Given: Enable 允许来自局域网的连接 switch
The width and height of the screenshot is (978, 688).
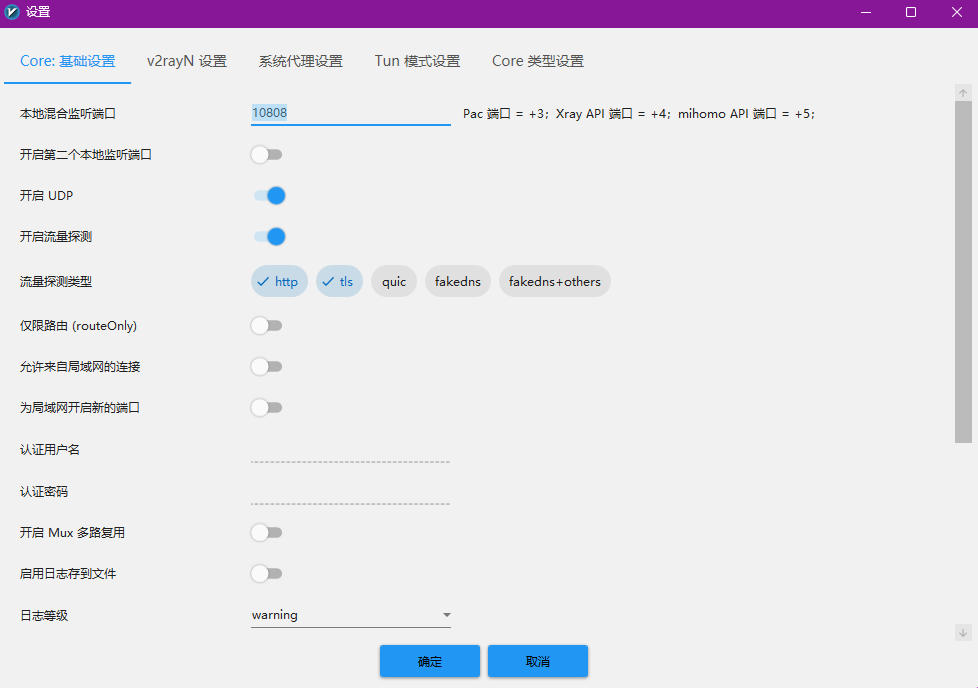Looking at the screenshot, I should tap(267, 367).
